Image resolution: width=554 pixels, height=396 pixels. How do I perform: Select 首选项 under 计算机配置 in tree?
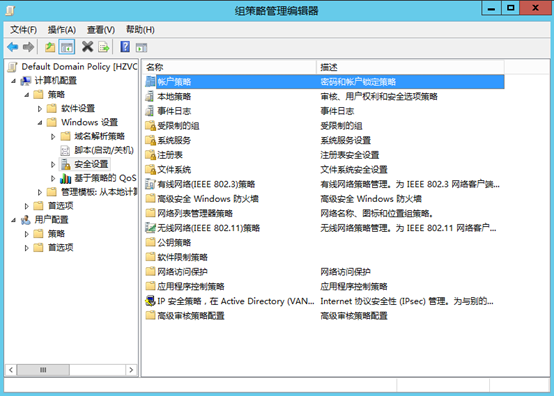click(x=60, y=206)
